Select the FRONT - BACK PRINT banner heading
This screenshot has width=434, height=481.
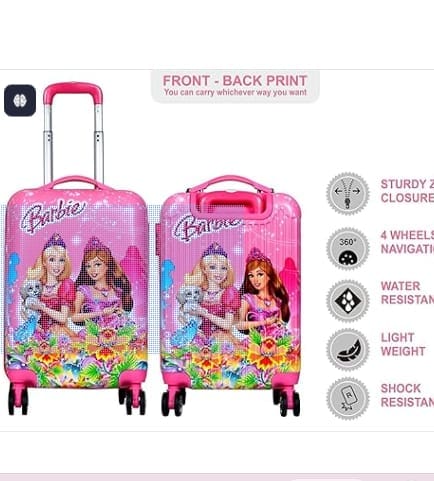235,81
